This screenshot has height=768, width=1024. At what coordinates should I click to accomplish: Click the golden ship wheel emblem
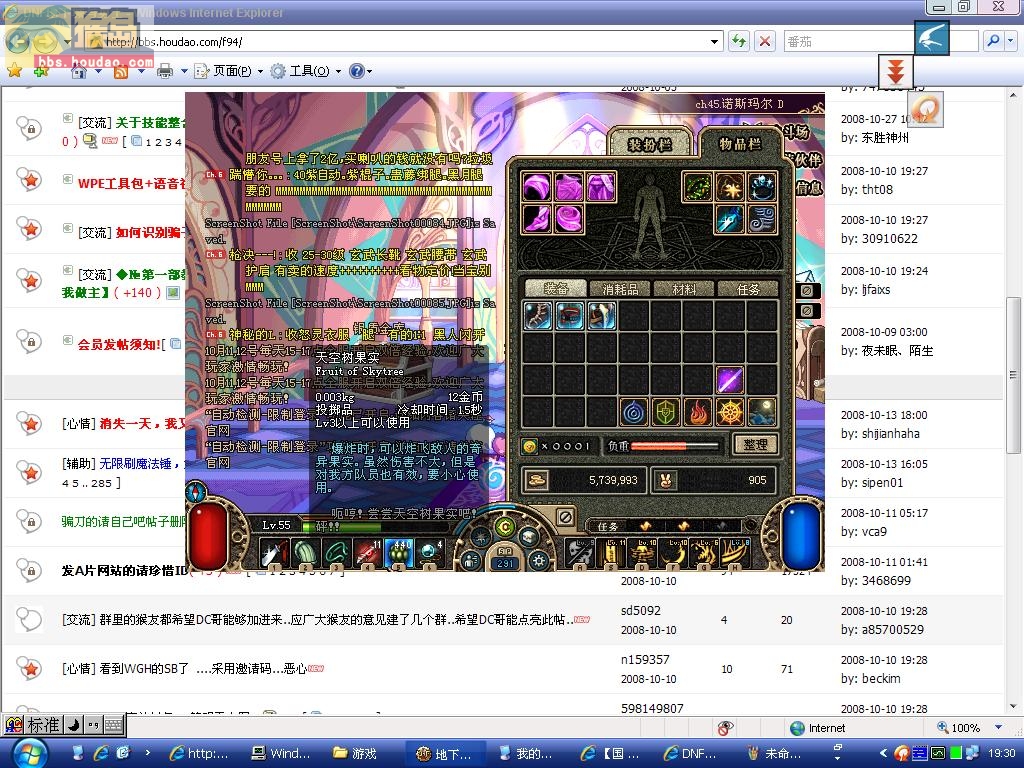pos(729,412)
